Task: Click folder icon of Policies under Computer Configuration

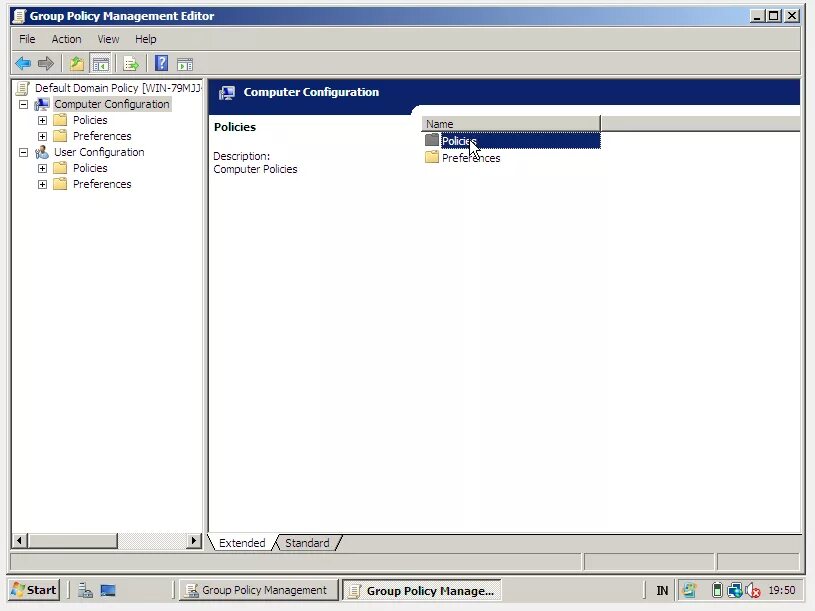Action: coord(60,120)
